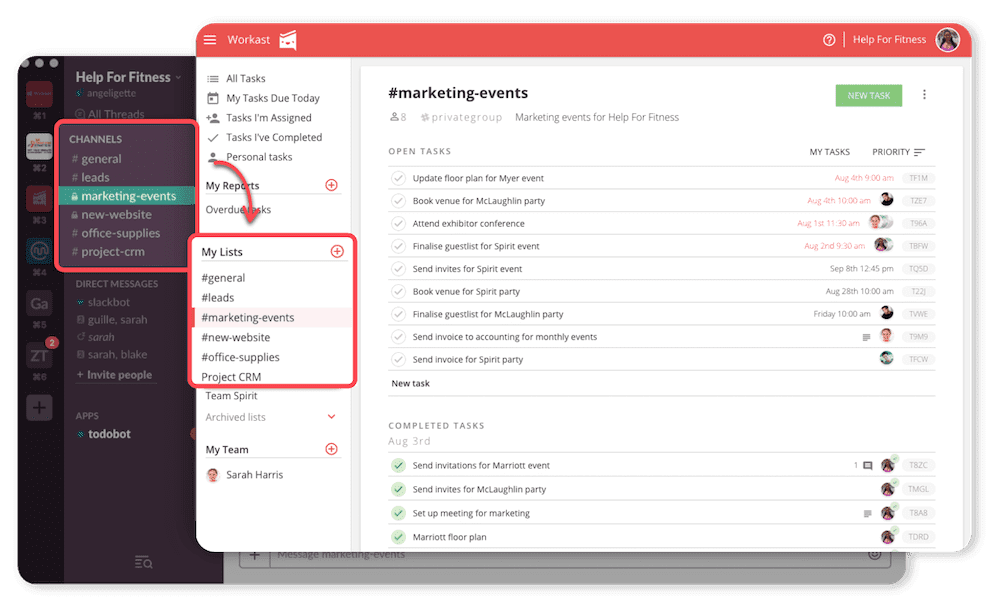Click the task ID tag TF1M

click(918, 178)
